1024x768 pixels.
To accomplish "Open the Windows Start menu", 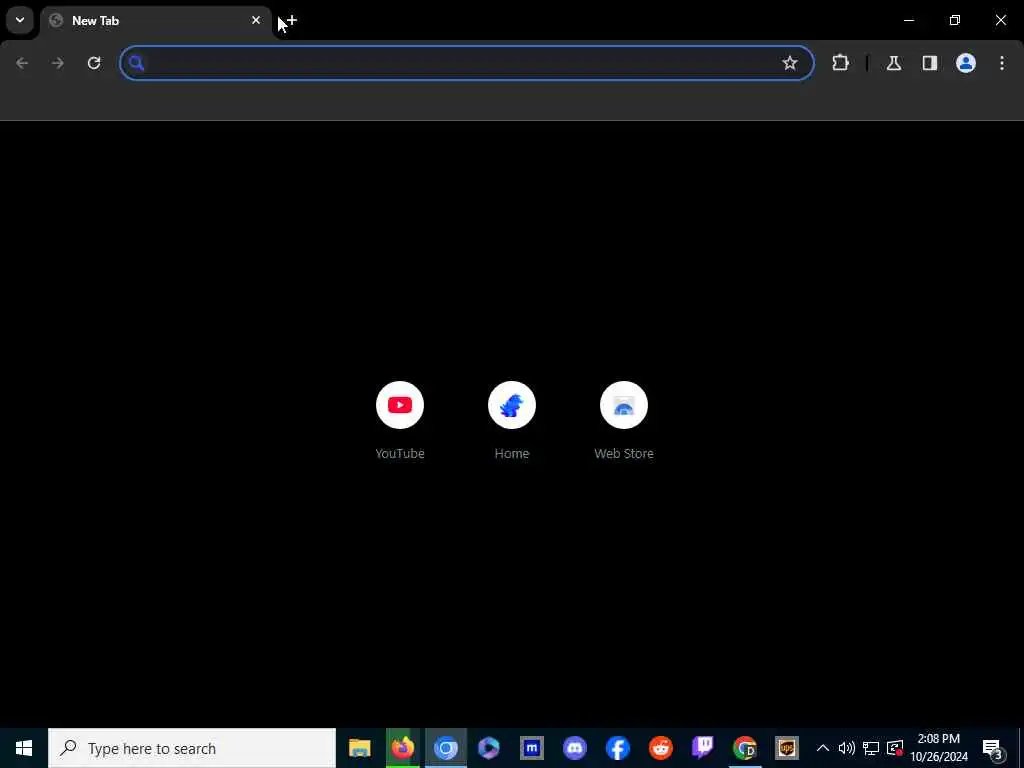I will pyautogui.click(x=24, y=748).
